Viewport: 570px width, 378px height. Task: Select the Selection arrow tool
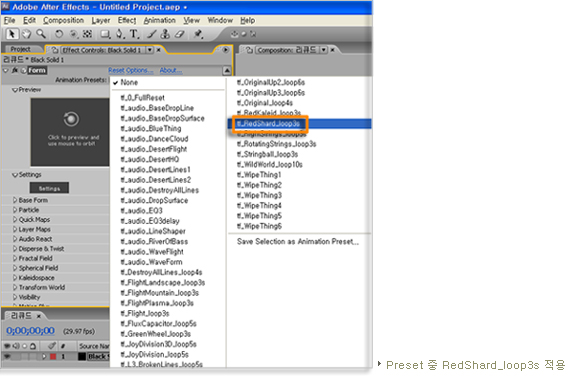point(11,34)
